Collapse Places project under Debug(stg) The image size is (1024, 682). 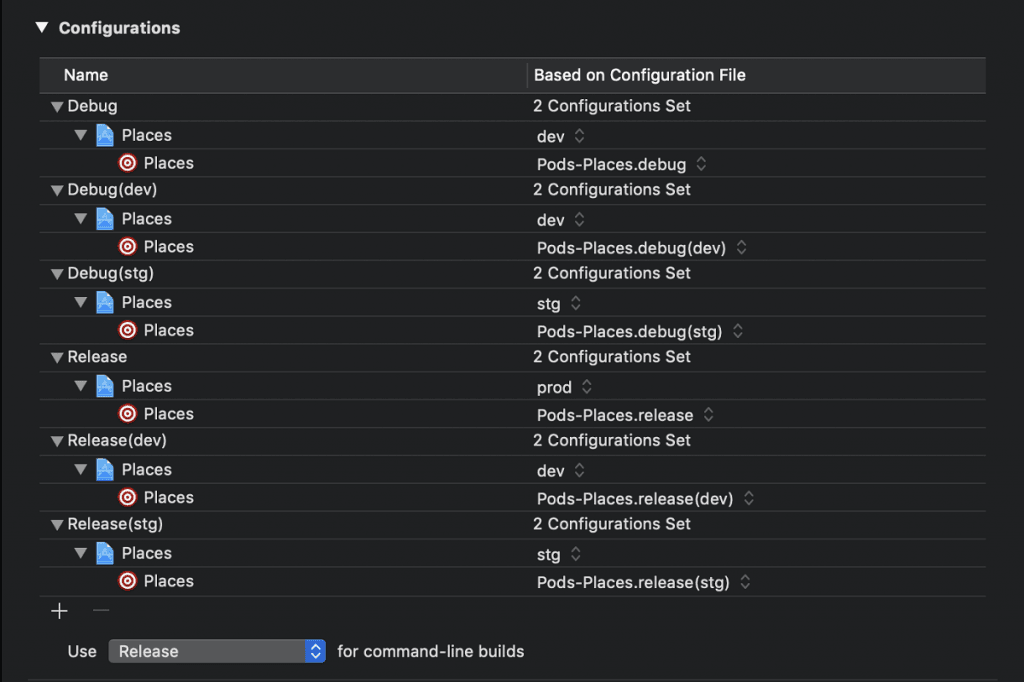pyautogui.click(x=80, y=302)
